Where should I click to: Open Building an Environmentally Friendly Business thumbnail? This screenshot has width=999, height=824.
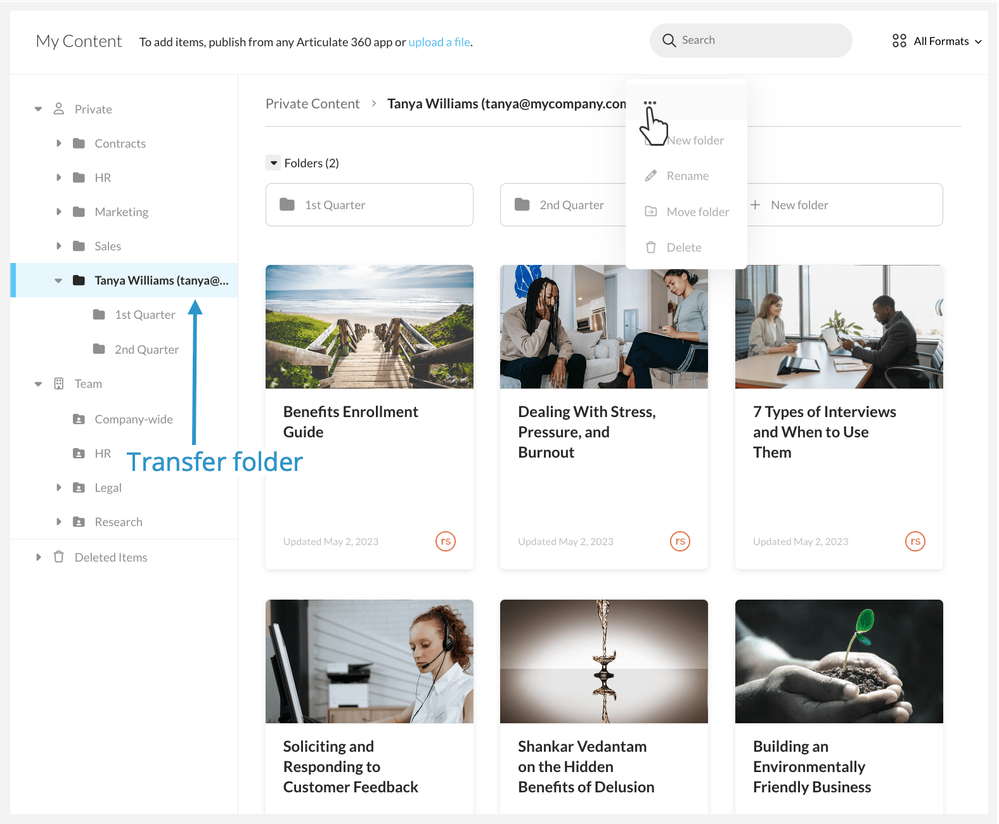click(839, 661)
